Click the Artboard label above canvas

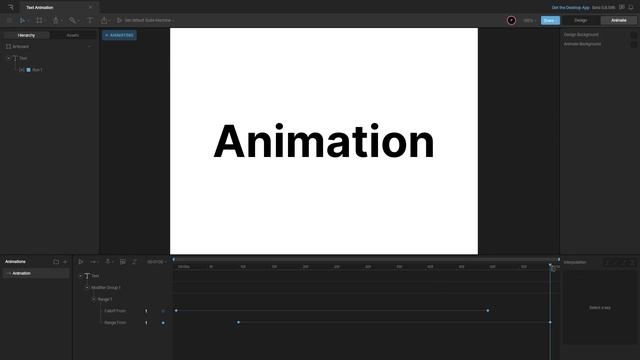[x=119, y=35]
